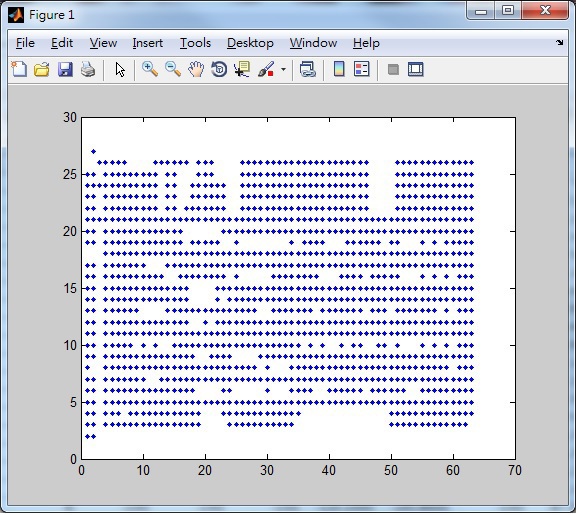
Task: Enable the Rotate 3D tool
Action: pos(219,69)
